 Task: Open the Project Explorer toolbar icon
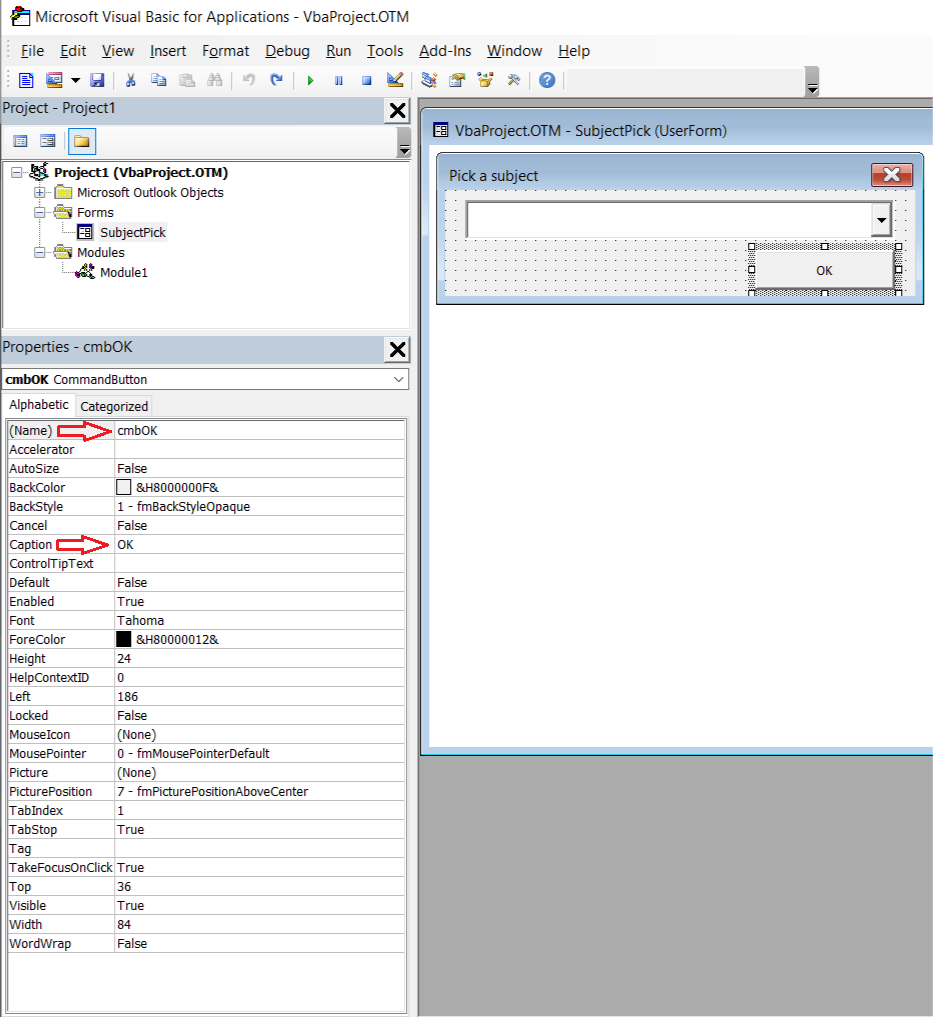(429, 80)
